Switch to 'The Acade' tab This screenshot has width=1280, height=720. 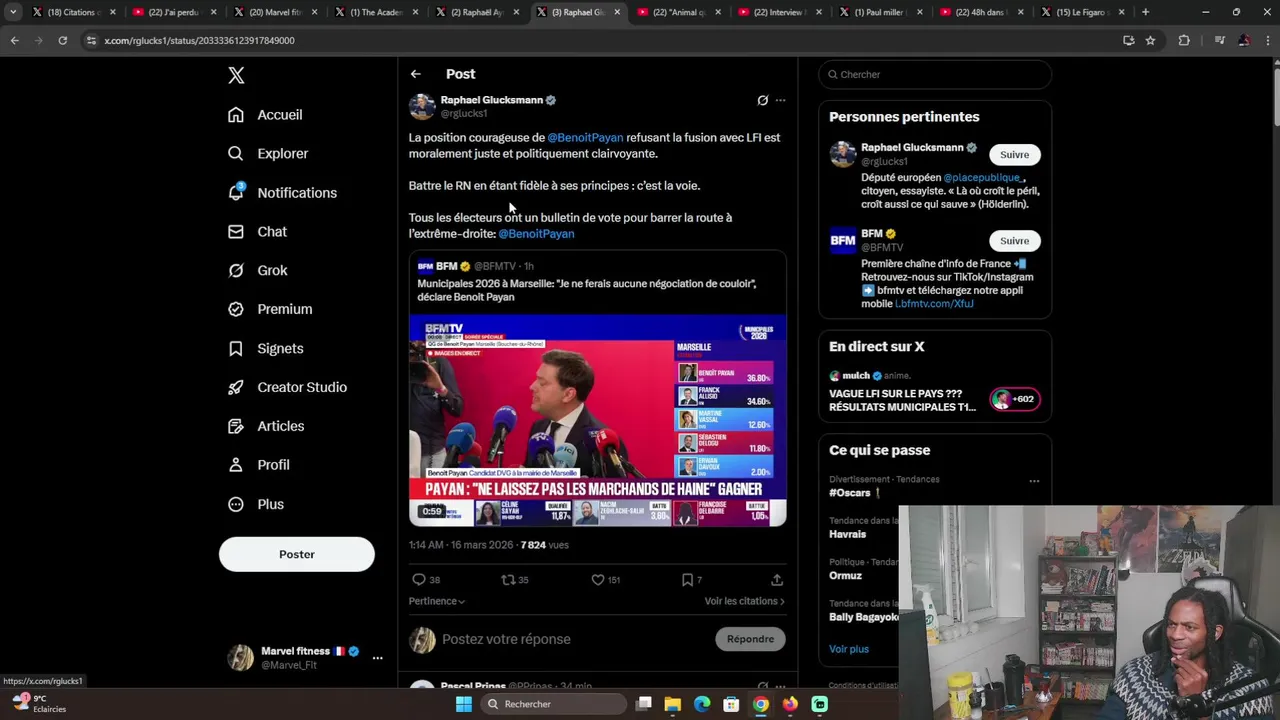click(376, 12)
